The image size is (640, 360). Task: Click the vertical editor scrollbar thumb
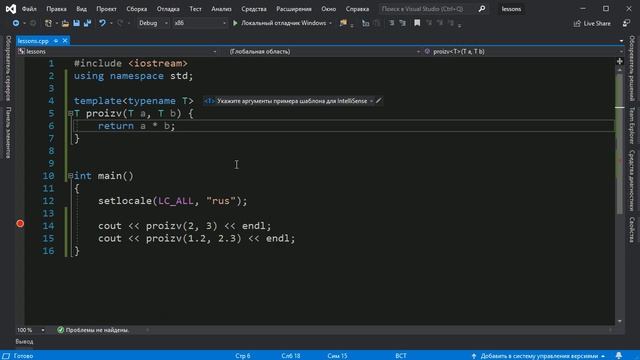[620, 143]
